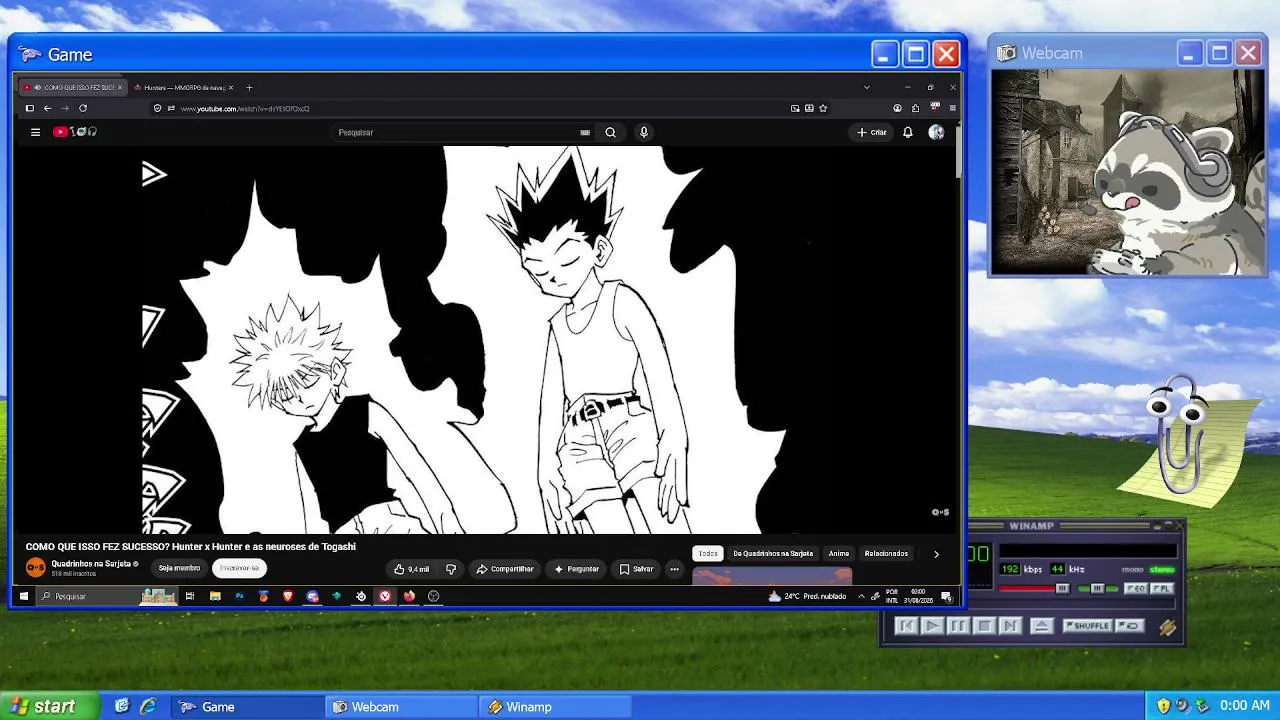Click the Winamp lightning bolt logo

pyautogui.click(x=1167, y=628)
